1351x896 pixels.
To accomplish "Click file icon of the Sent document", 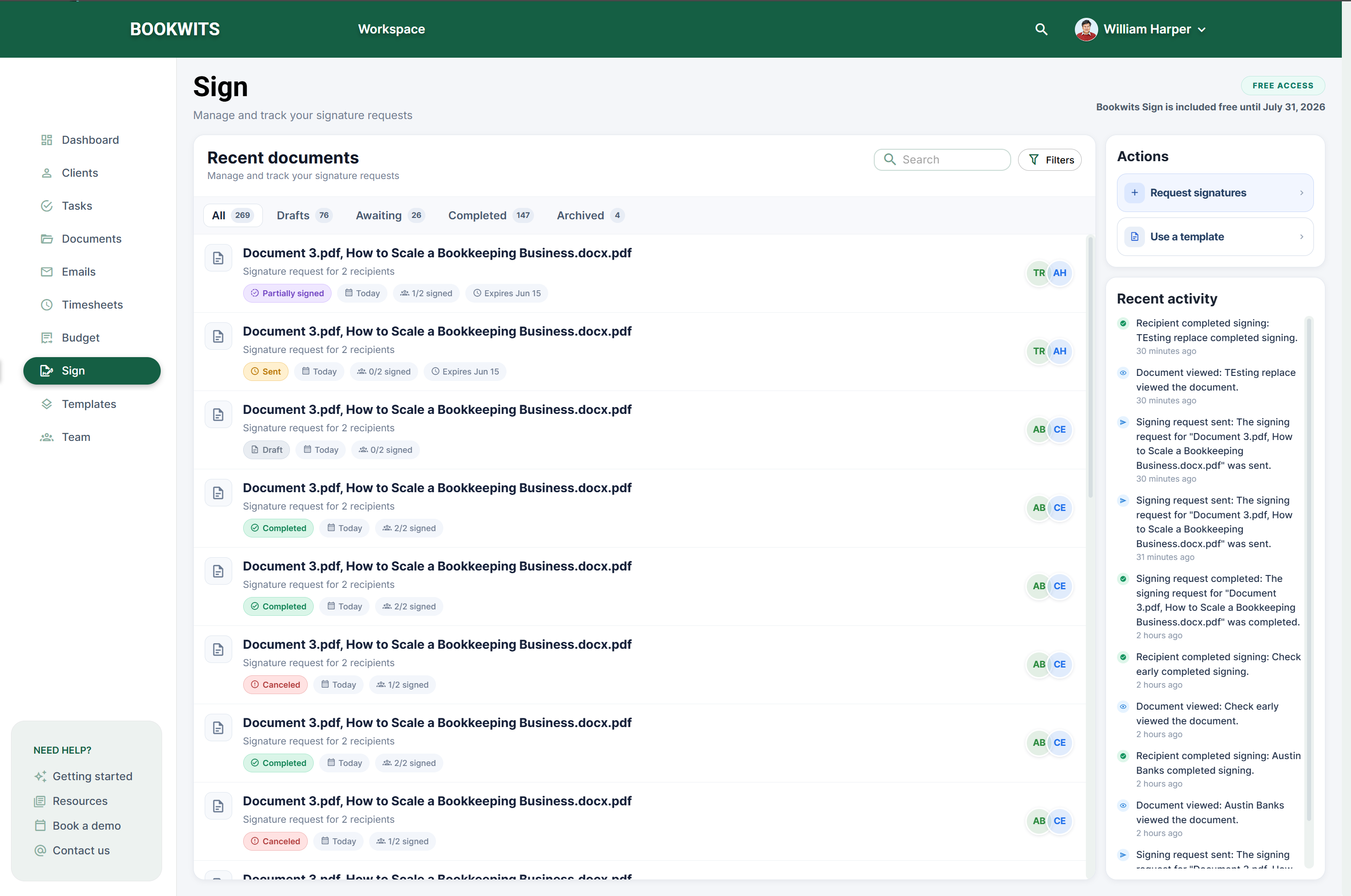I will (x=218, y=337).
